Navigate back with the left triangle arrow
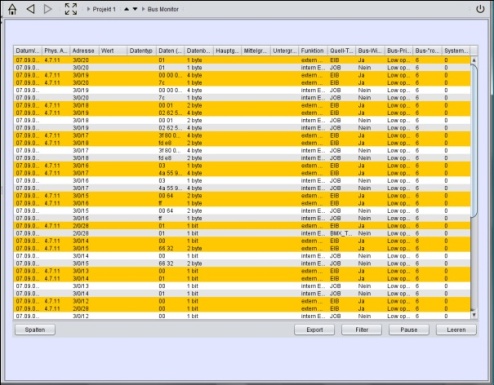 (x=30, y=9)
